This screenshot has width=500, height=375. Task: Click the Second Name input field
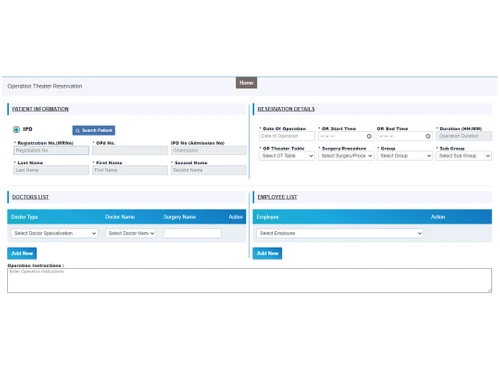pos(209,170)
